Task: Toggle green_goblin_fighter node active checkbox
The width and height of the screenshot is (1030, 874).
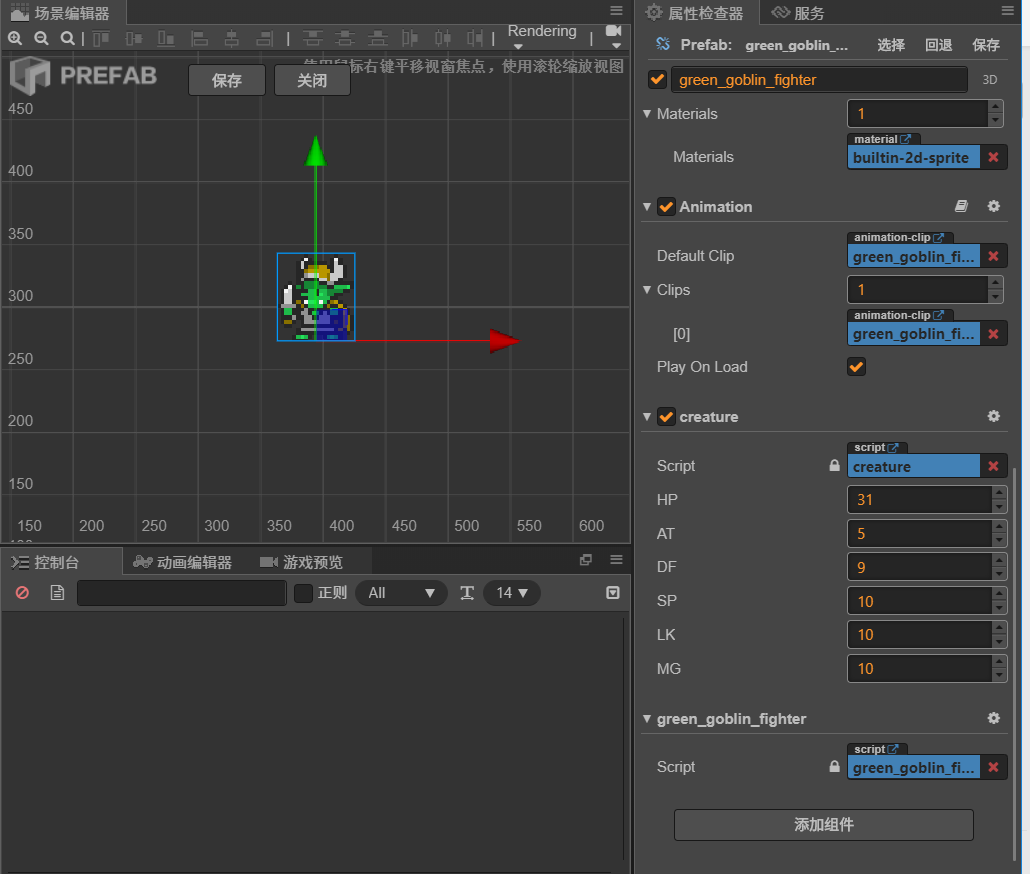Action: click(657, 79)
